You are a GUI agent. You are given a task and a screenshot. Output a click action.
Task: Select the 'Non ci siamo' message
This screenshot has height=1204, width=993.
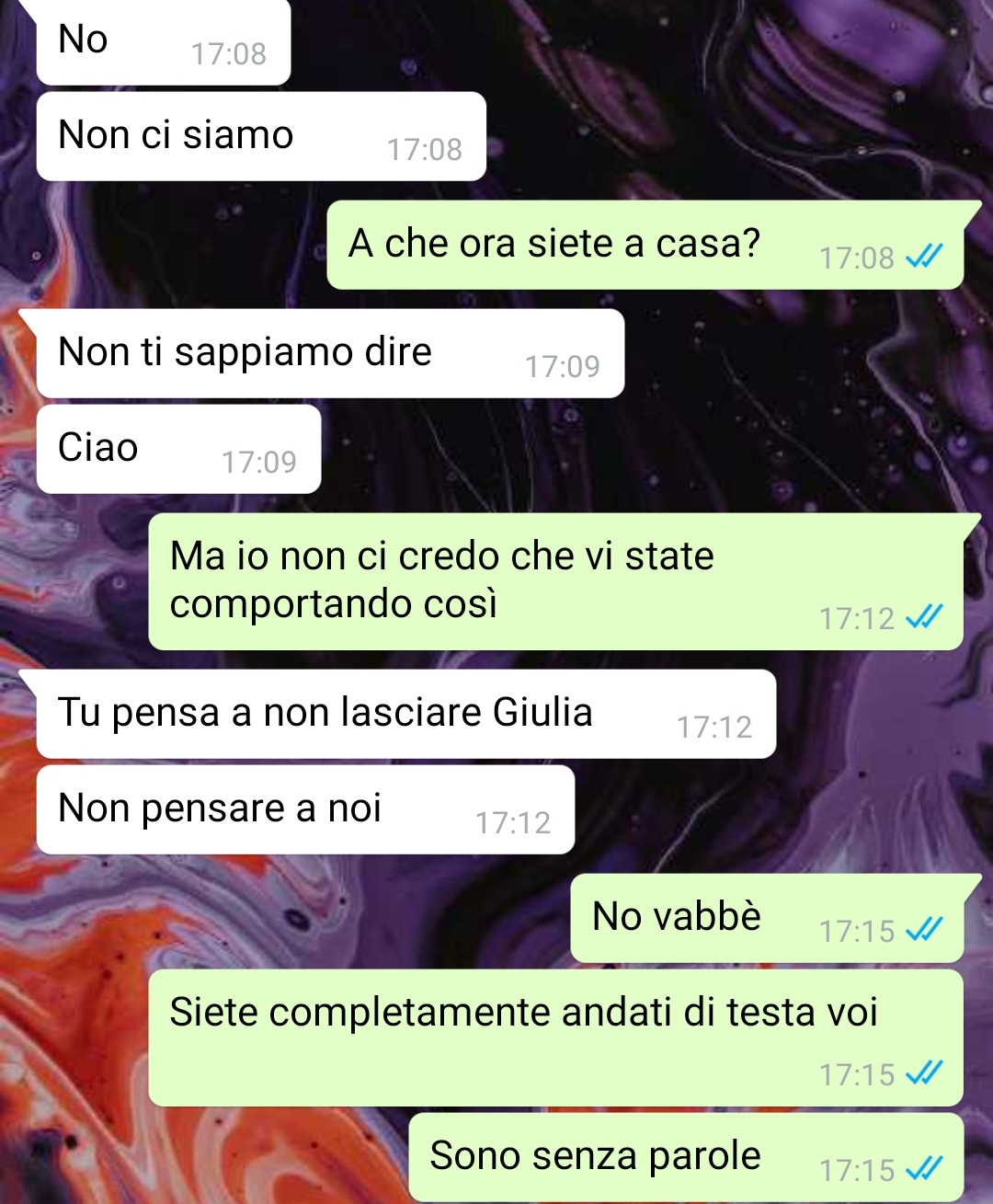pos(261,136)
